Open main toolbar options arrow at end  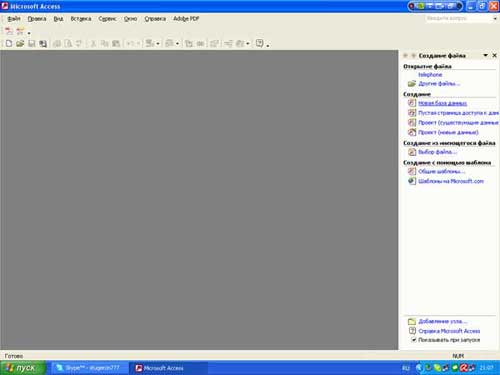coord(268,45)
